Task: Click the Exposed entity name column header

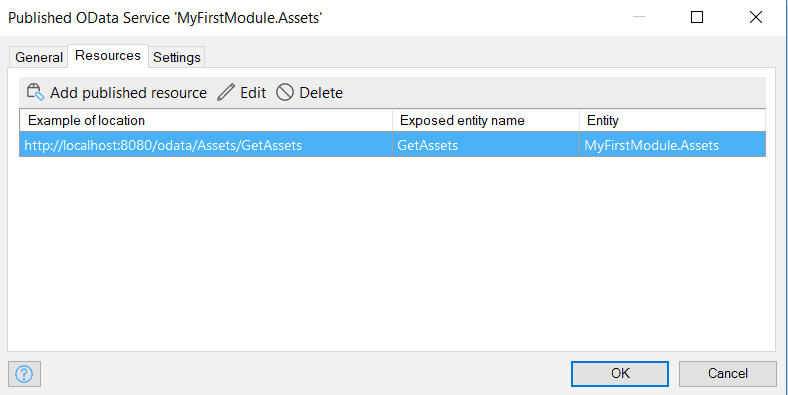Action: [x=486, y=121]
